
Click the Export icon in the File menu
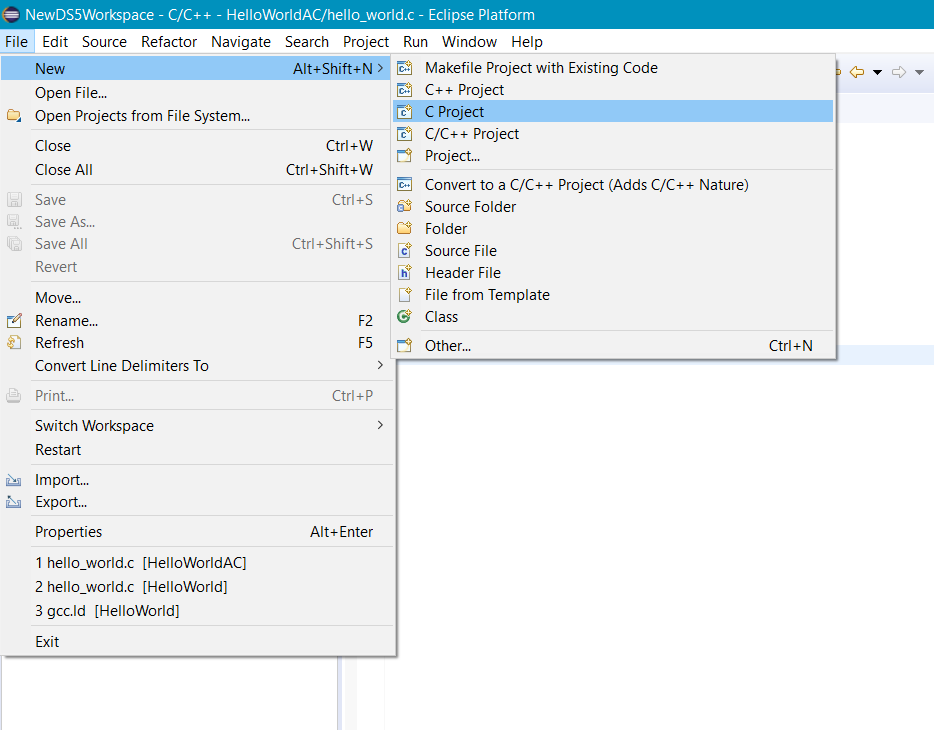[x=14, y=501]
